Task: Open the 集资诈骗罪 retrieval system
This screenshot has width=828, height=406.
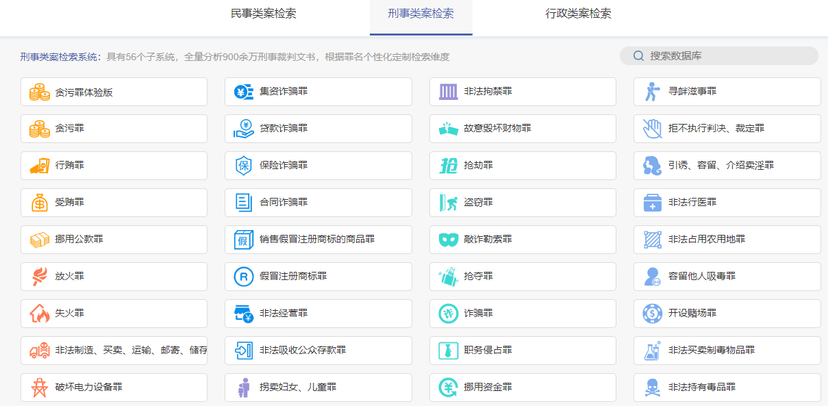Action: (x=318, y=92)
